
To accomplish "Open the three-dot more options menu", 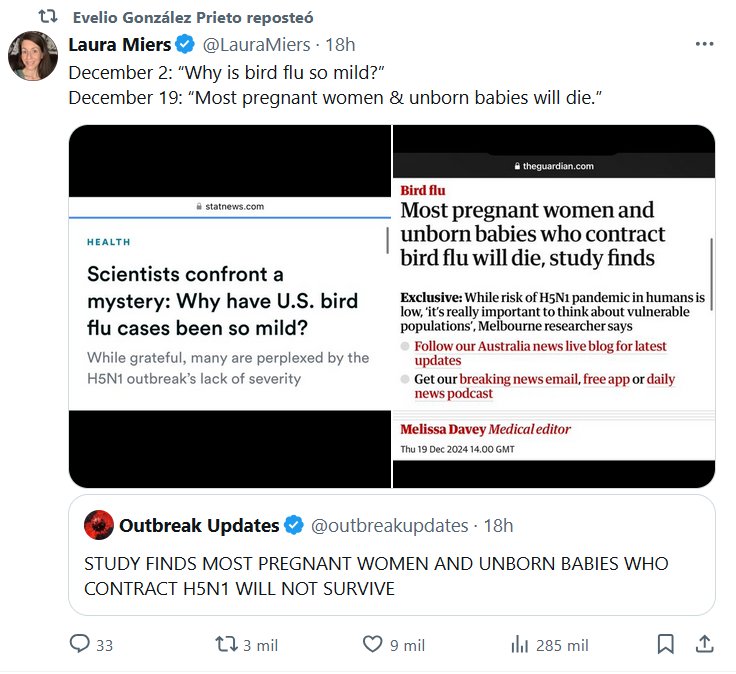I will pos(704,44).
